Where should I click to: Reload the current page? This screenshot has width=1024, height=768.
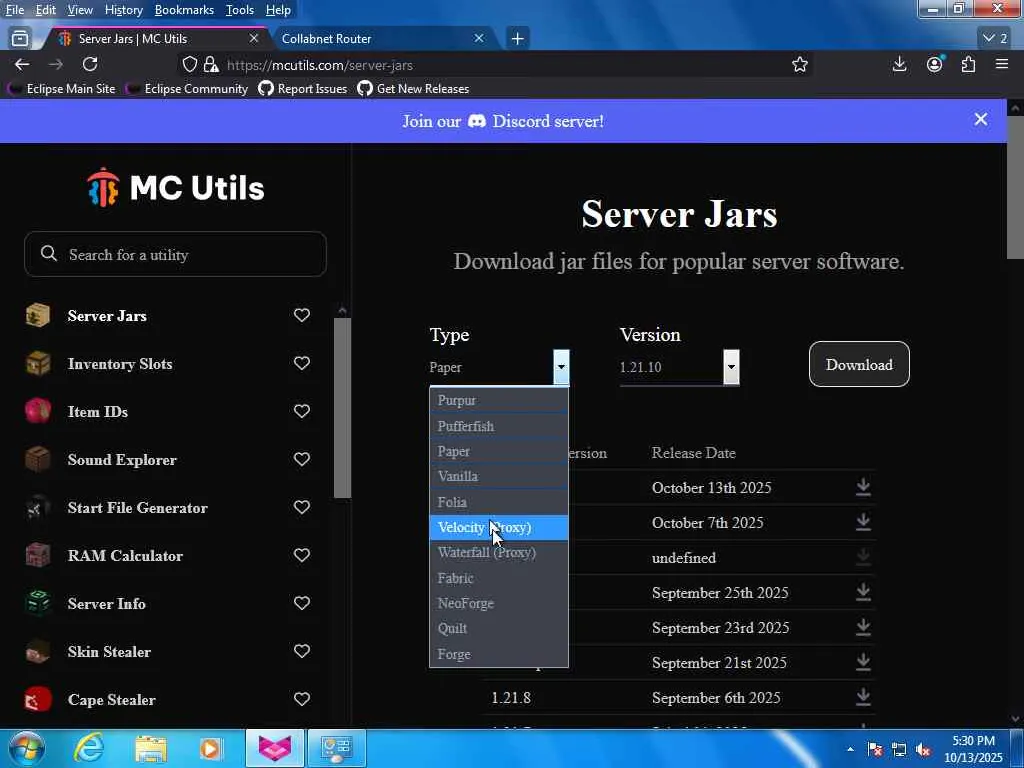coord(90,64)
